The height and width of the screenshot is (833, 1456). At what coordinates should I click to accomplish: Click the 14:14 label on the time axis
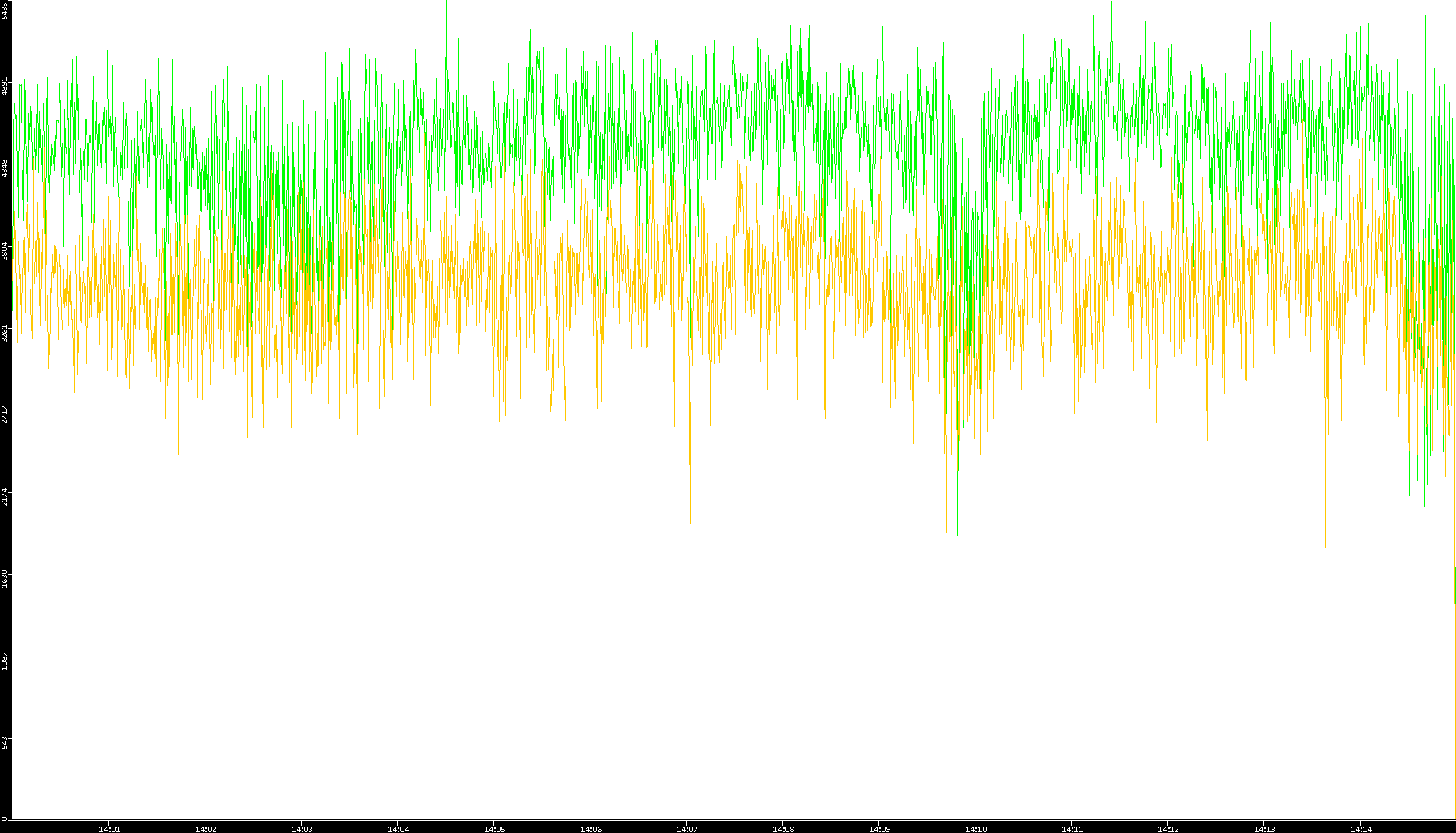pyautogui.click(x=1361, y=828)
